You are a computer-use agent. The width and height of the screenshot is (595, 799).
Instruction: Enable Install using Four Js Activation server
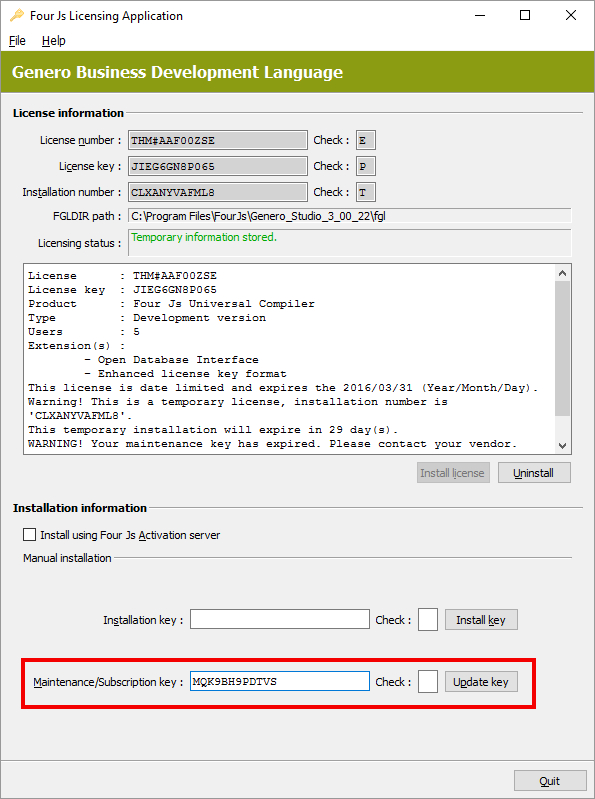pos(30,535)
